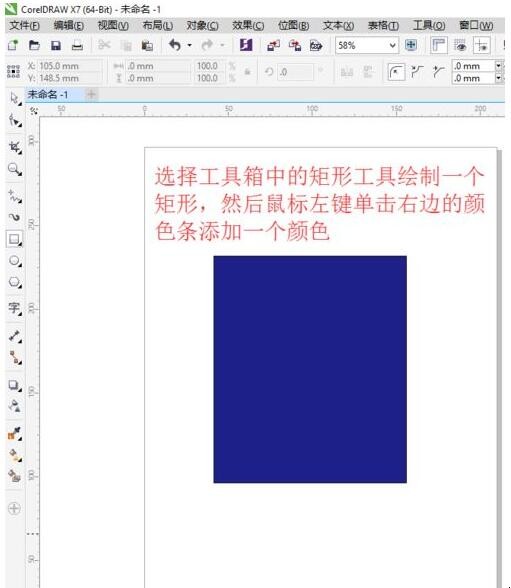
Task: Select the Color Eyedropper tool
Action: (x=14, y=433)
